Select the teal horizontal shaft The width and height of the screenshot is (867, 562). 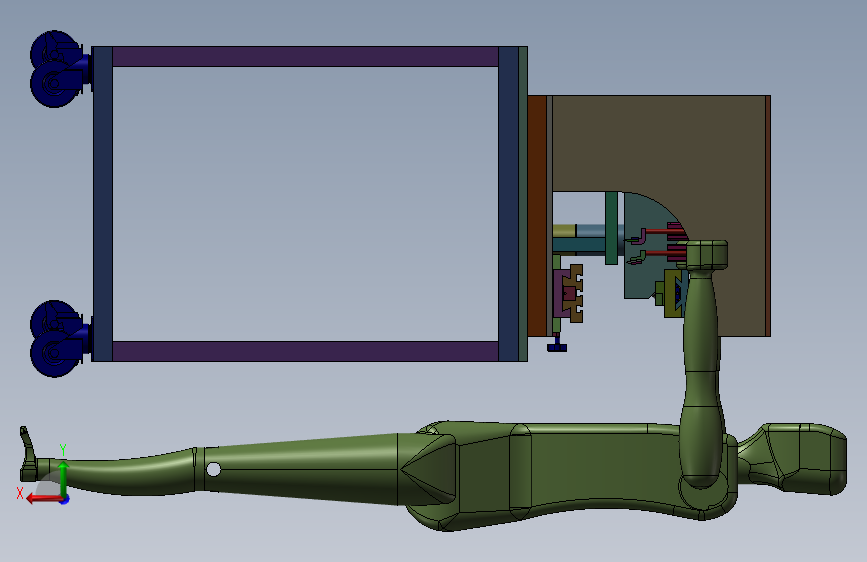[x=579, y=245]
